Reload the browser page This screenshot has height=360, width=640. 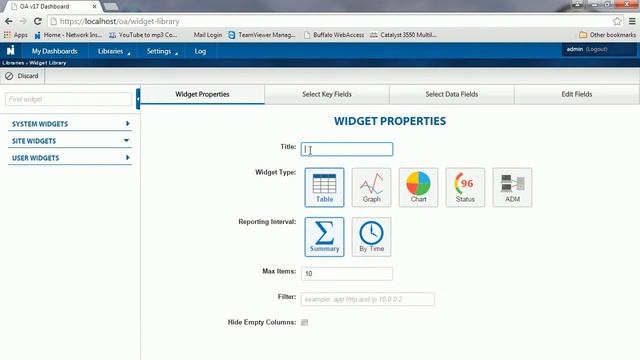coord(38,21)
